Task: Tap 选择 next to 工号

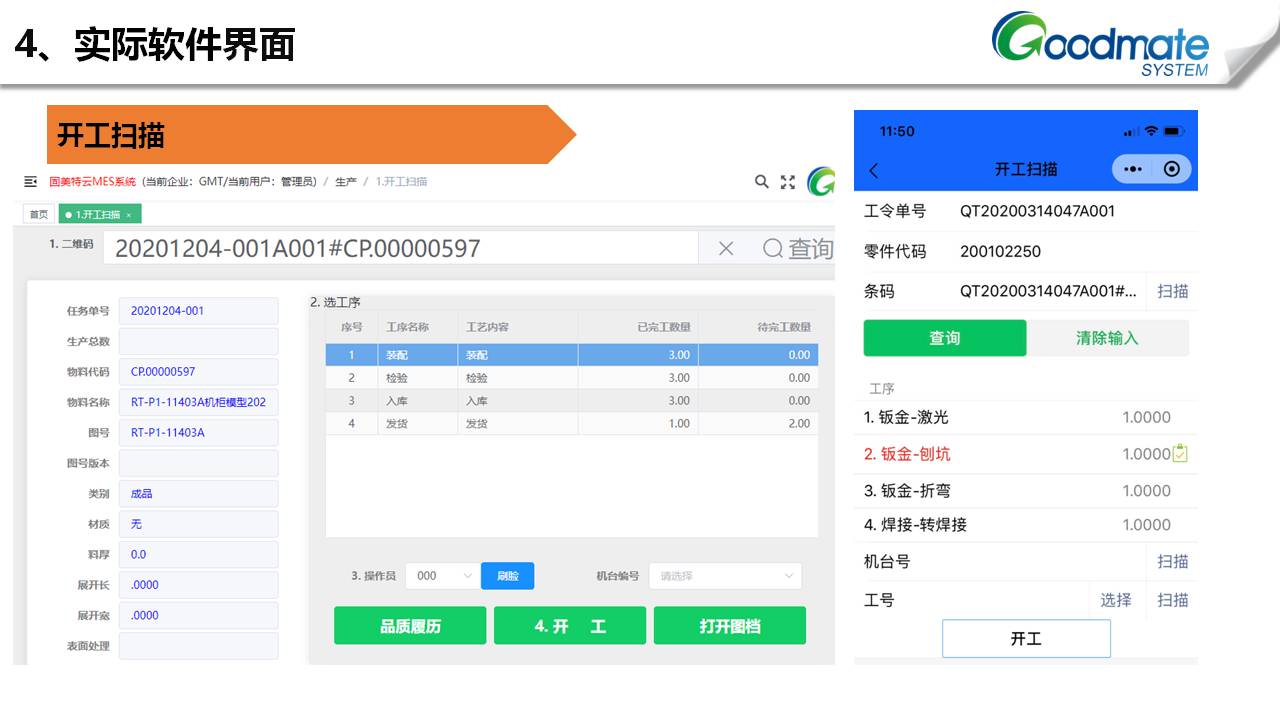Action: 1115,600
